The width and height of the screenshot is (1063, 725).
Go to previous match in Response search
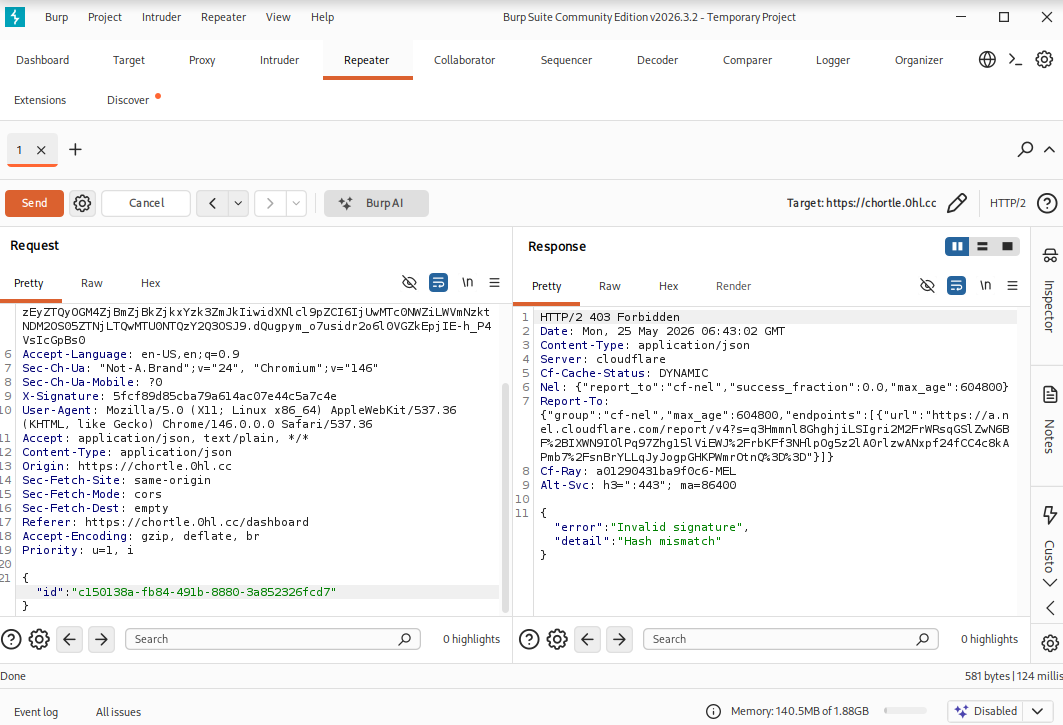tap(587, 639)
